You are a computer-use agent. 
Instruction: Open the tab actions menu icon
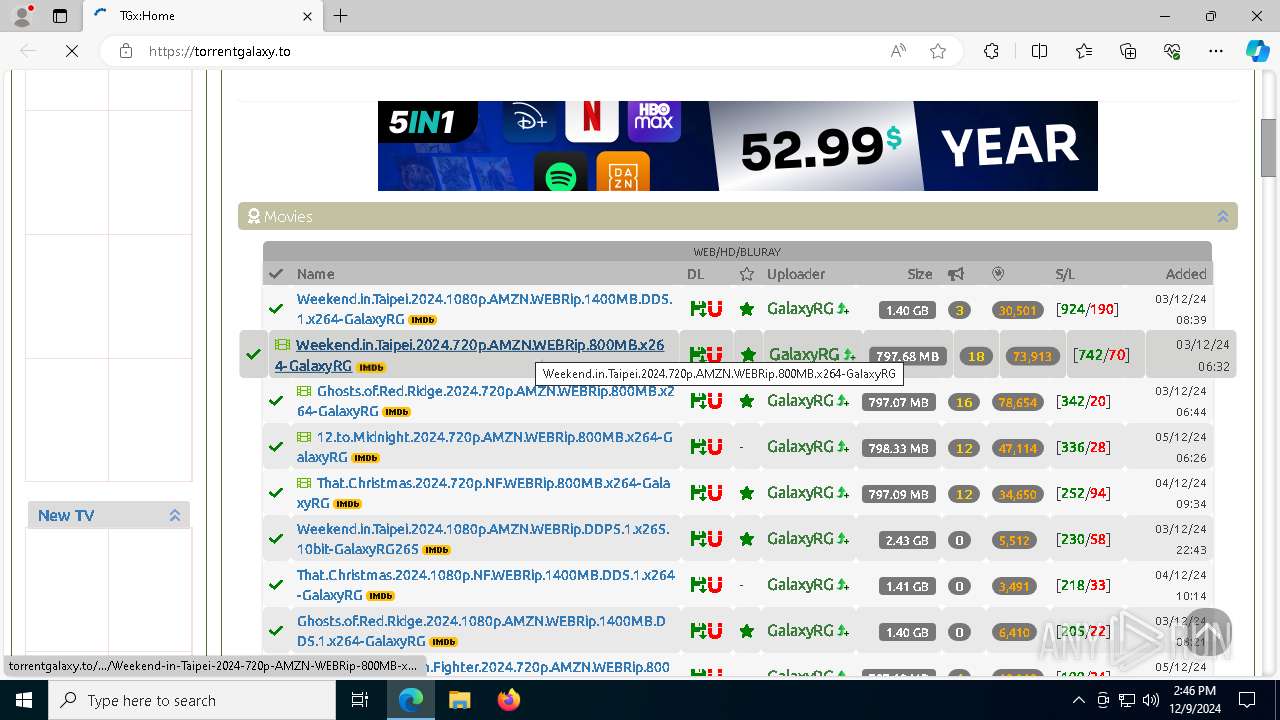coord(60,16)
